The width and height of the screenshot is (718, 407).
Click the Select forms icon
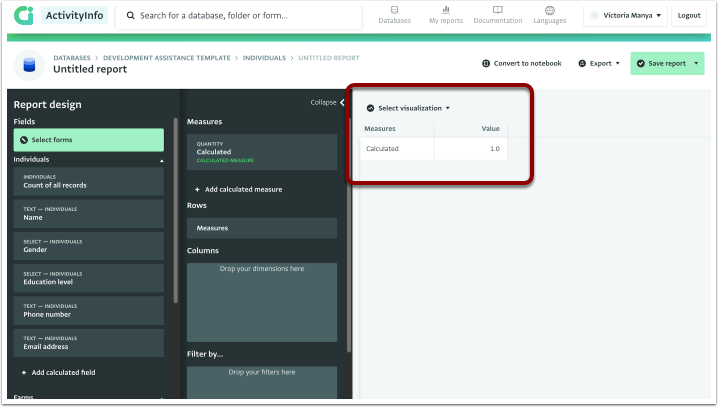pyautogui.click(x=24, y=140)
